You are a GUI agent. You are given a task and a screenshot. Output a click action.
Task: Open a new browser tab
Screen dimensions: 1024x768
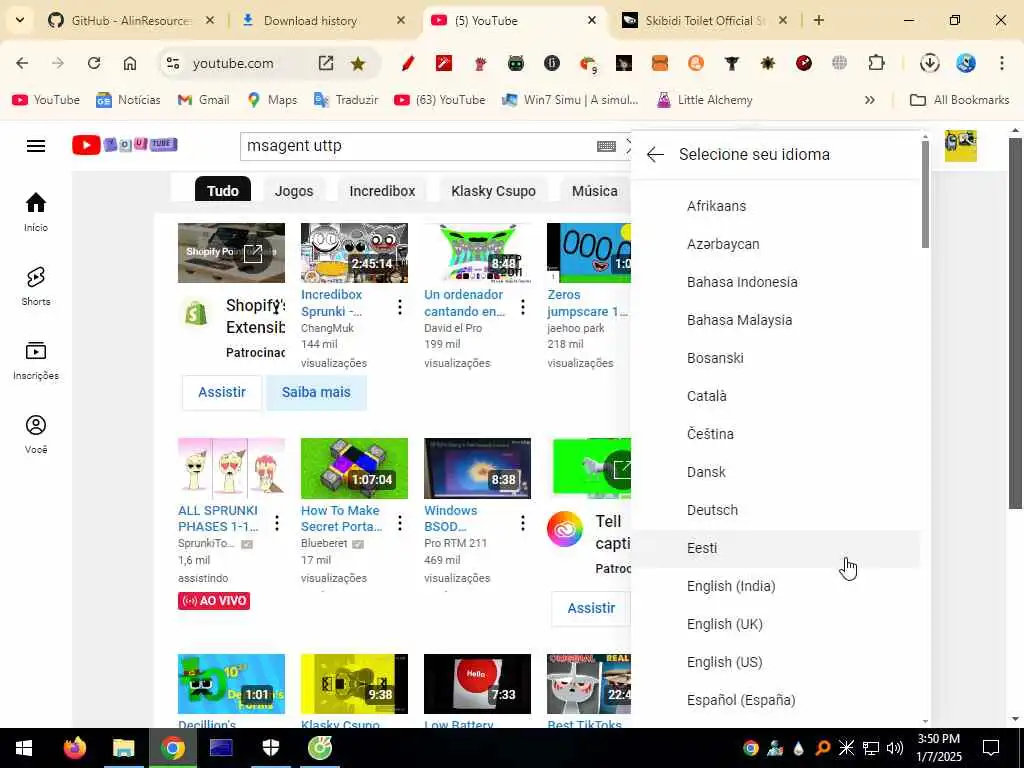pos(818,20)
